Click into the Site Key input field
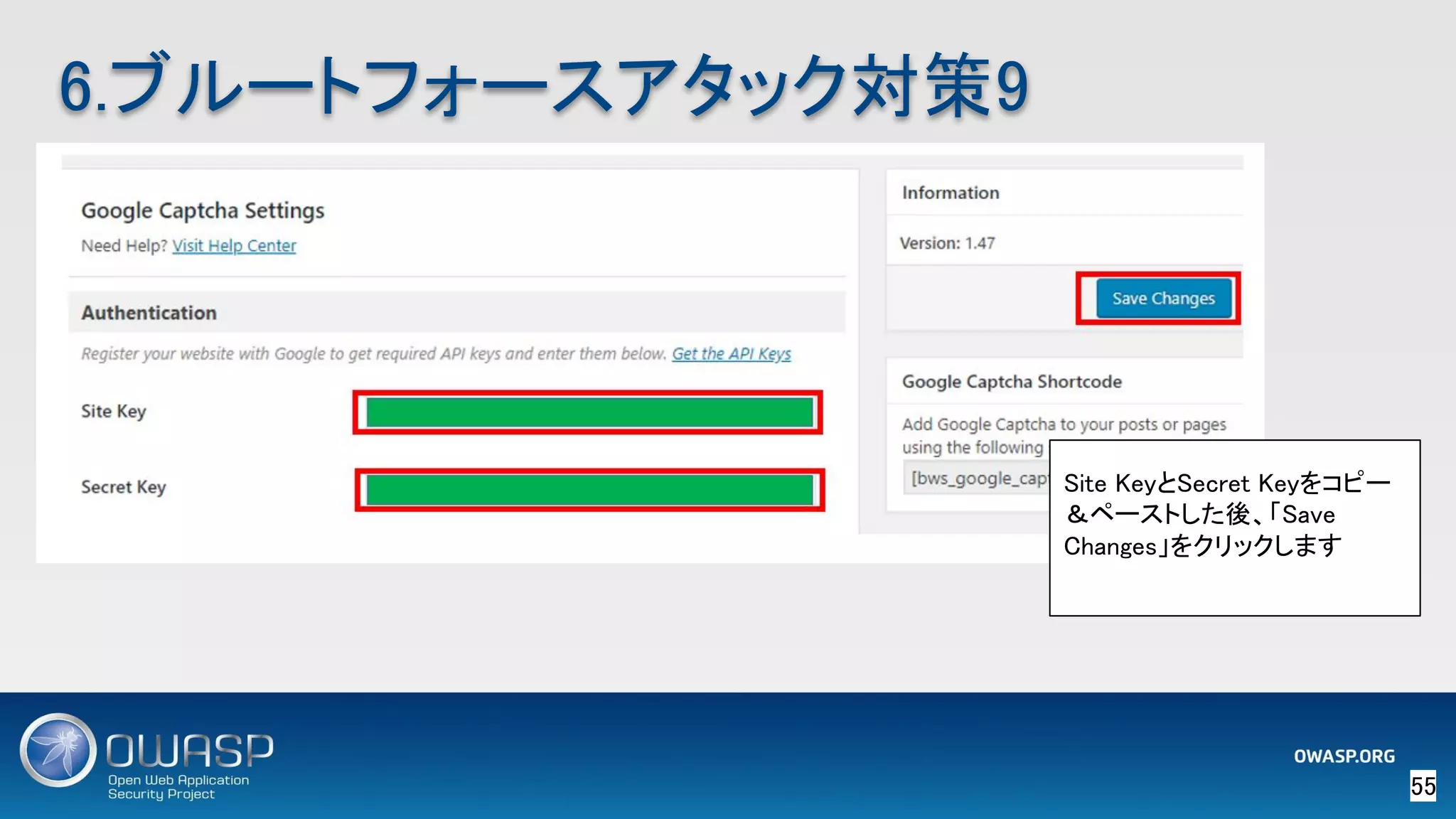 coord(589,412)
